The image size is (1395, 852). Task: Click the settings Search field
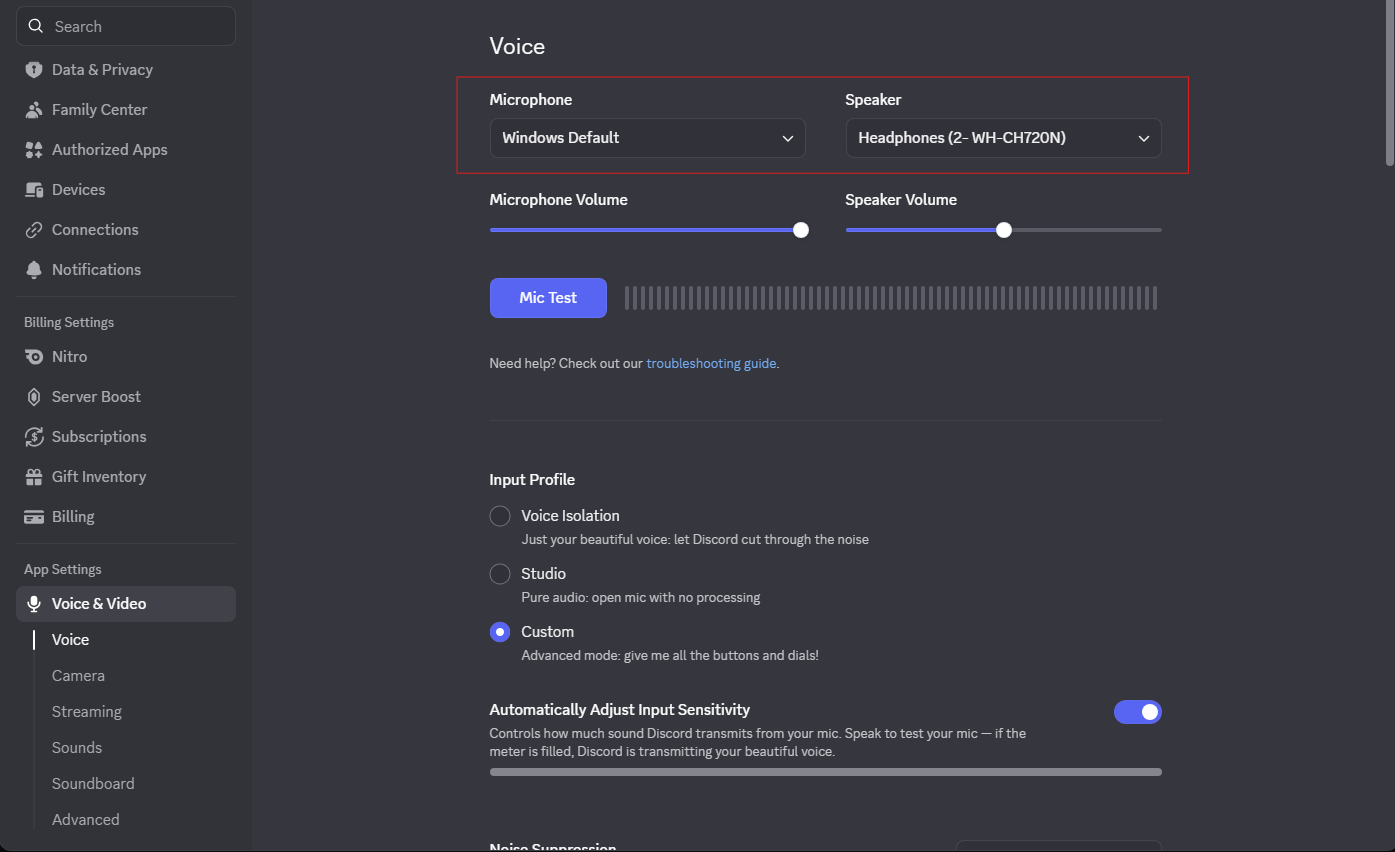[126, 26]
